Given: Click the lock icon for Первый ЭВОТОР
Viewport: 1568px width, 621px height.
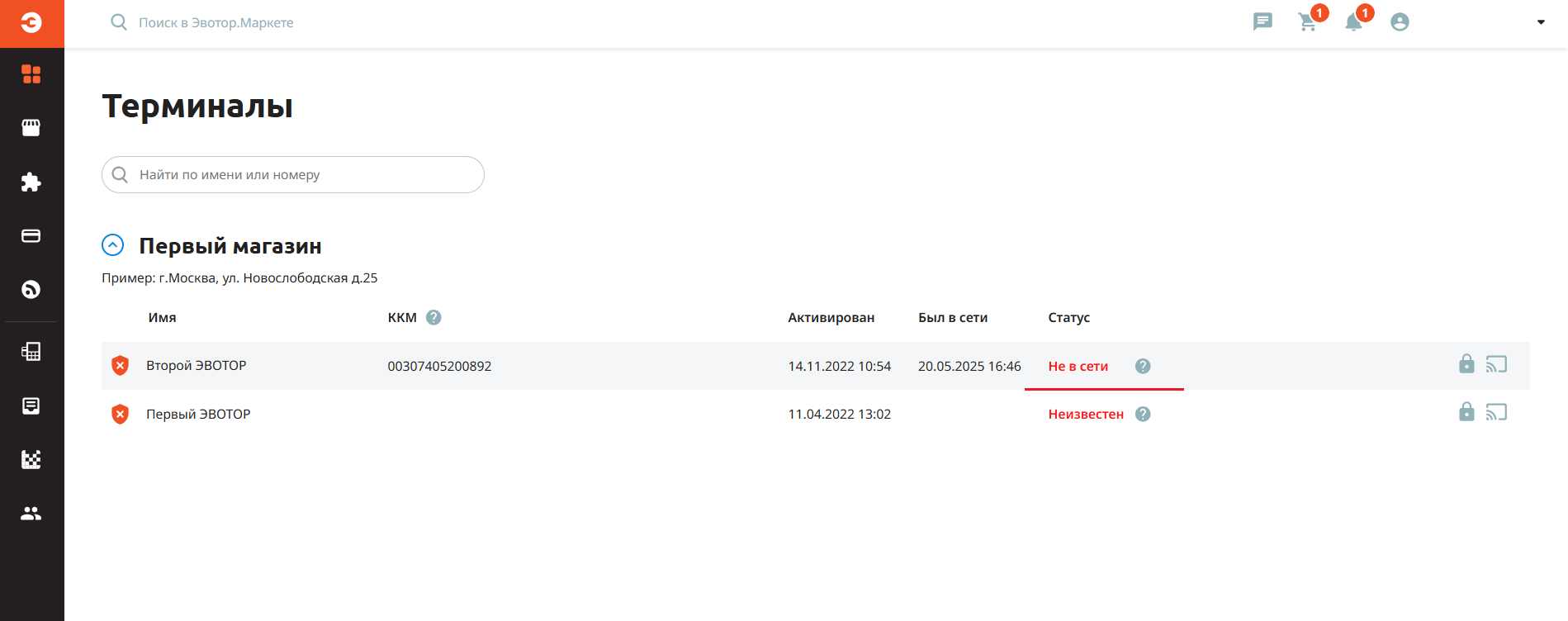Looking at the screenshot, I should click(1466, 411).
